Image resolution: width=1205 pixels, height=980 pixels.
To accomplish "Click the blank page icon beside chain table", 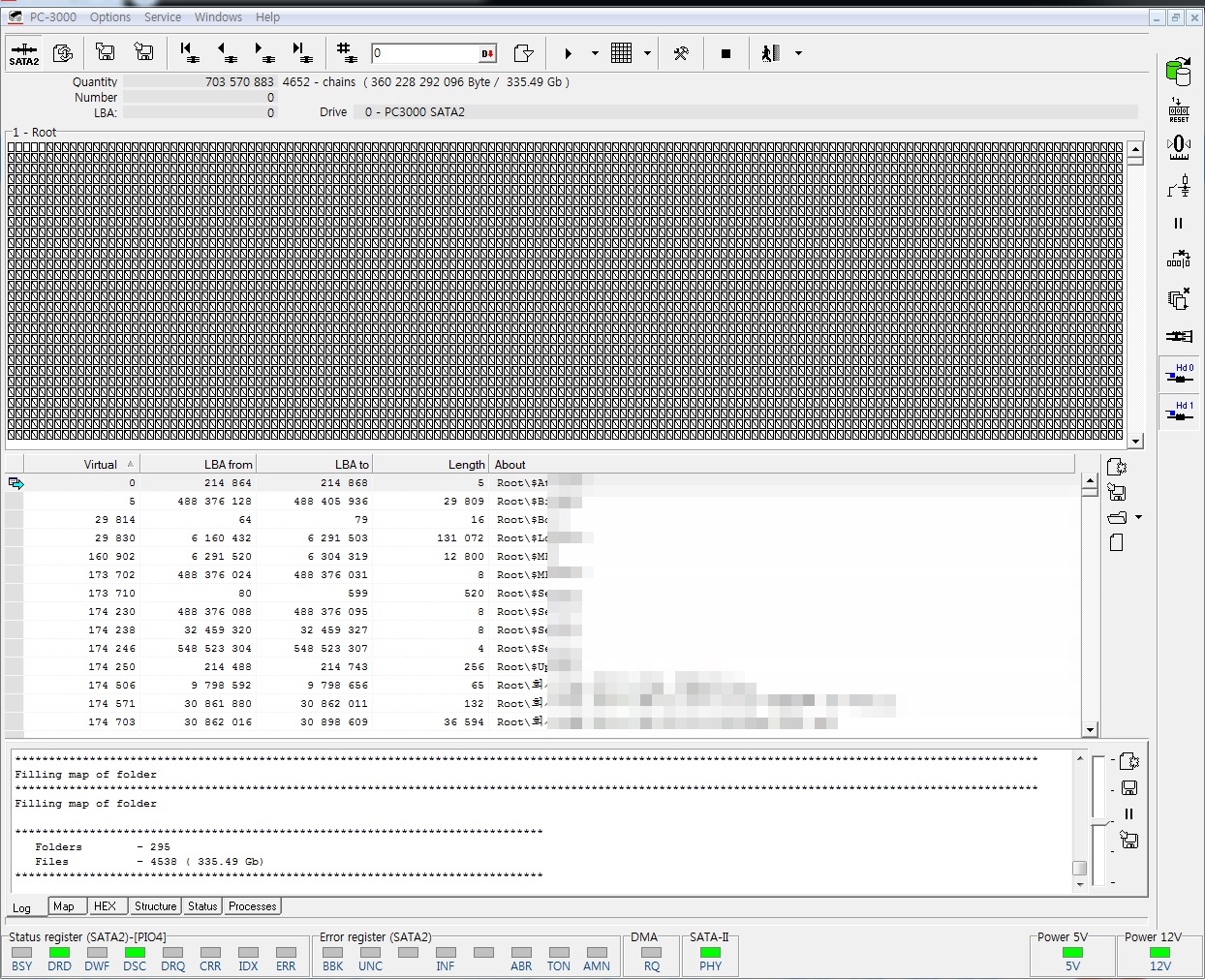I will (x=1117, y=542).
